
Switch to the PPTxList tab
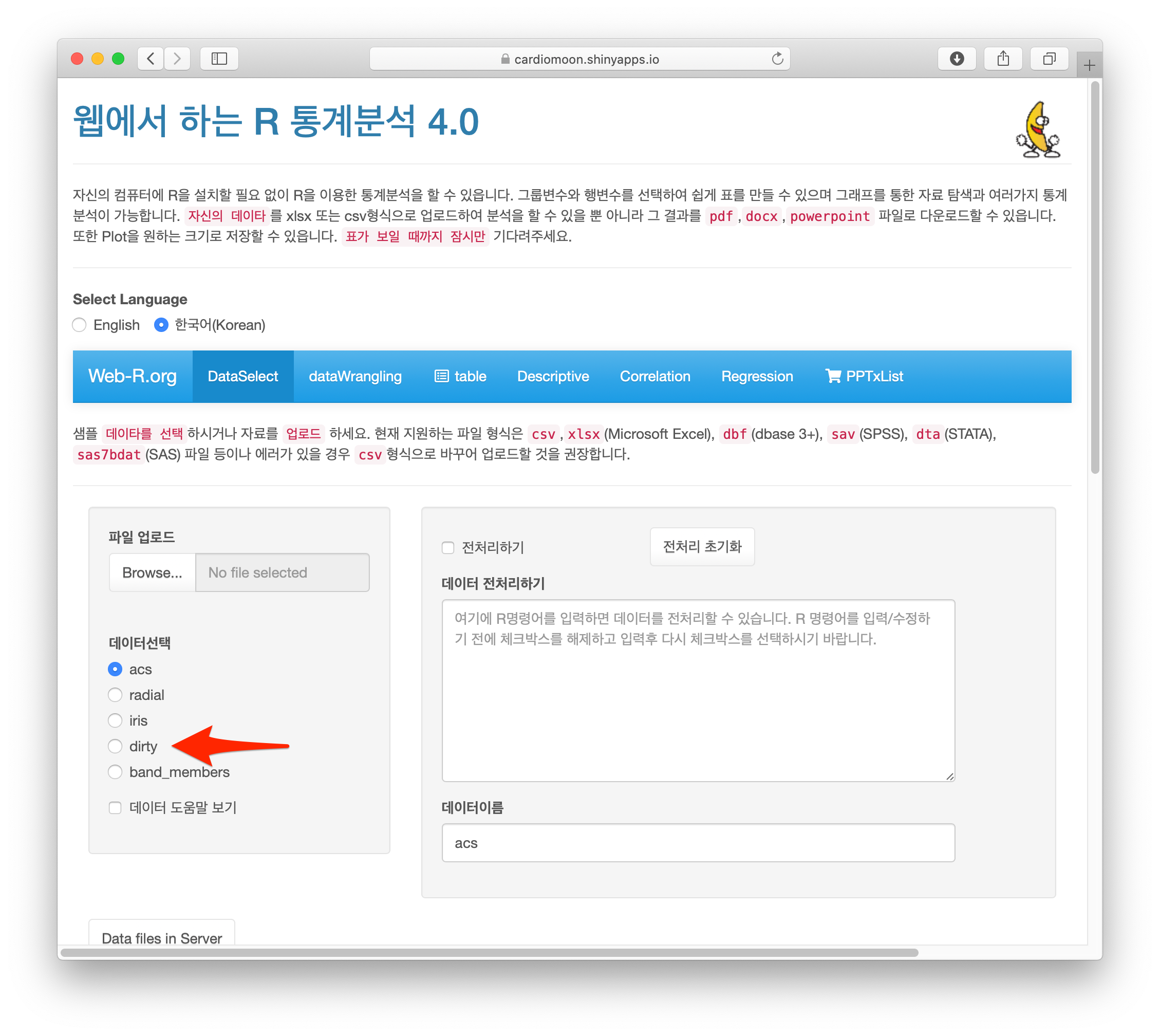[864, 376]
